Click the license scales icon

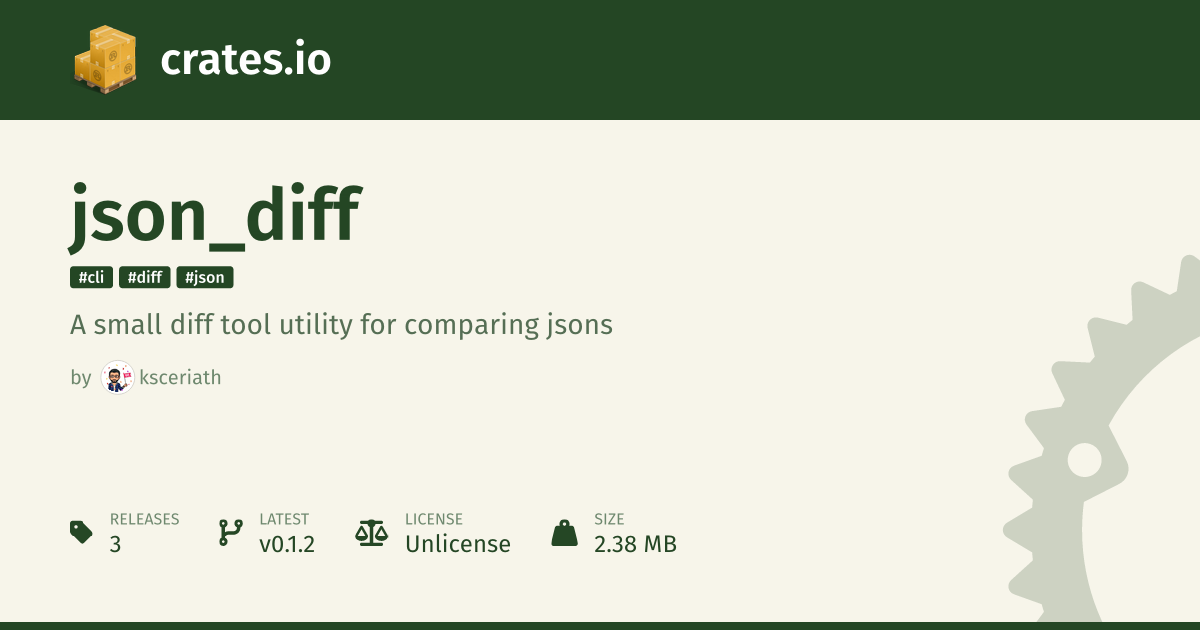coord(371,532)
